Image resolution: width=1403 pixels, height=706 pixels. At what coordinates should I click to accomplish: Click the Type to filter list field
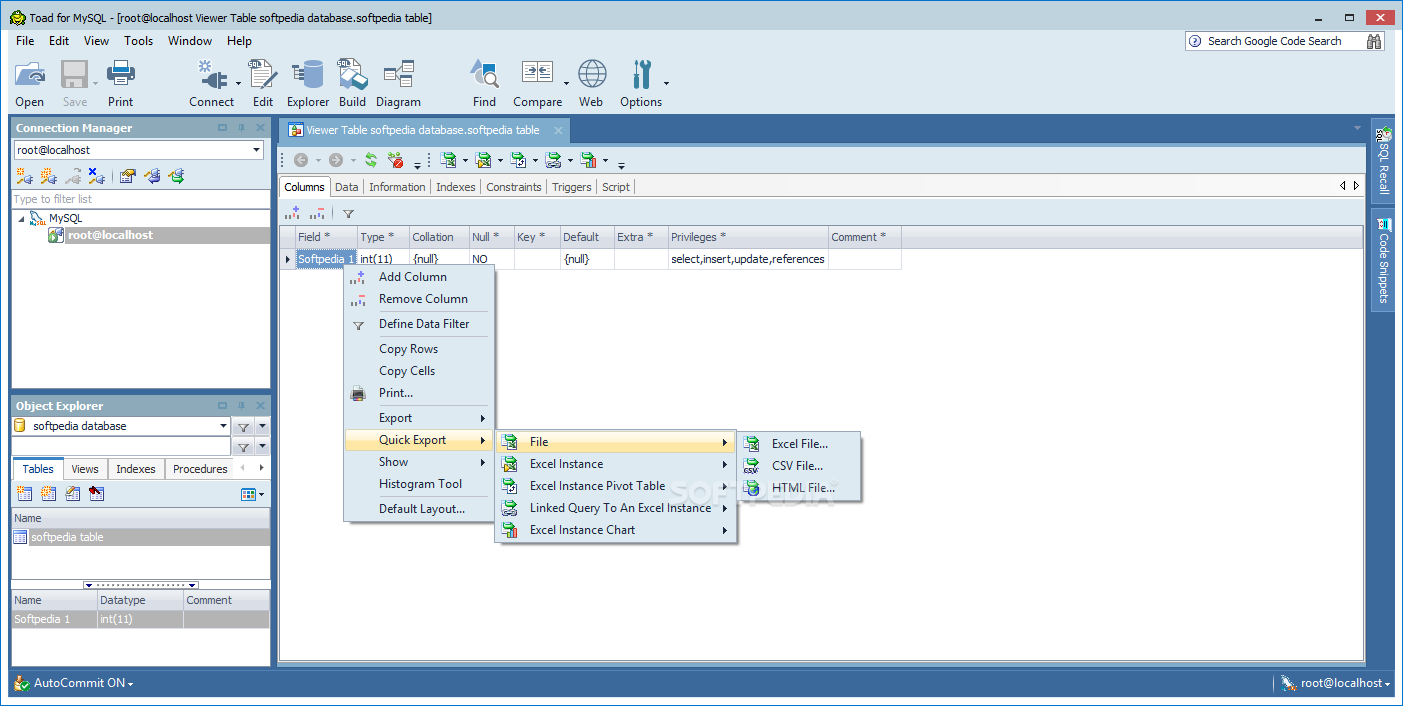(140, 199)
